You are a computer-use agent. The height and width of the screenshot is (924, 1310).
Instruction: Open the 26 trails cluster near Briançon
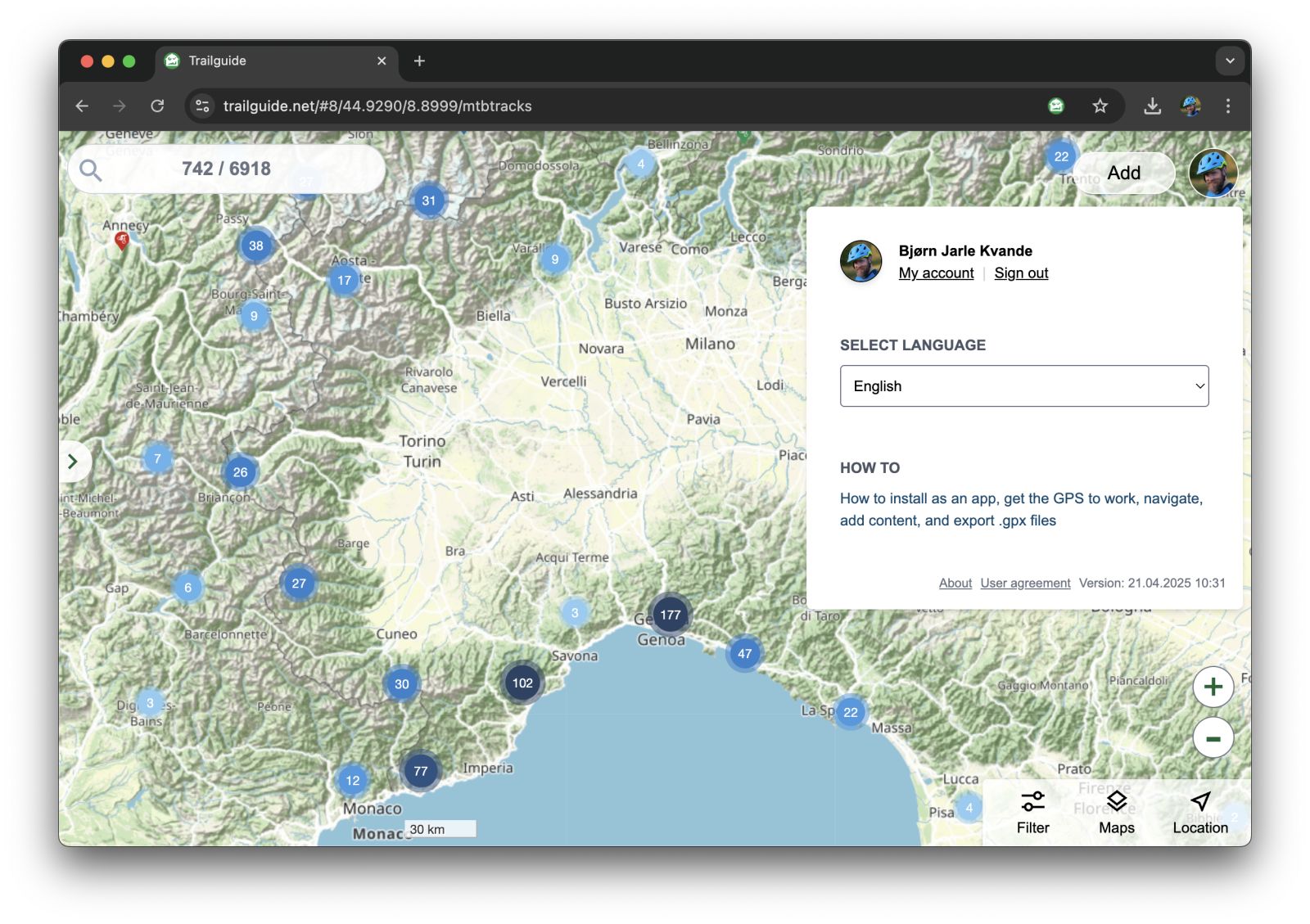[240, 472]
